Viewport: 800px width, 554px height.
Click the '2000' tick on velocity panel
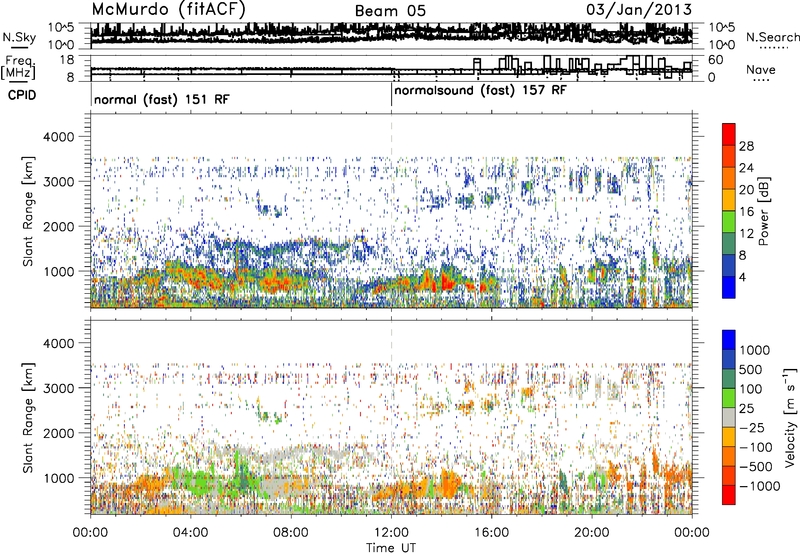click(x=60, y=433)
